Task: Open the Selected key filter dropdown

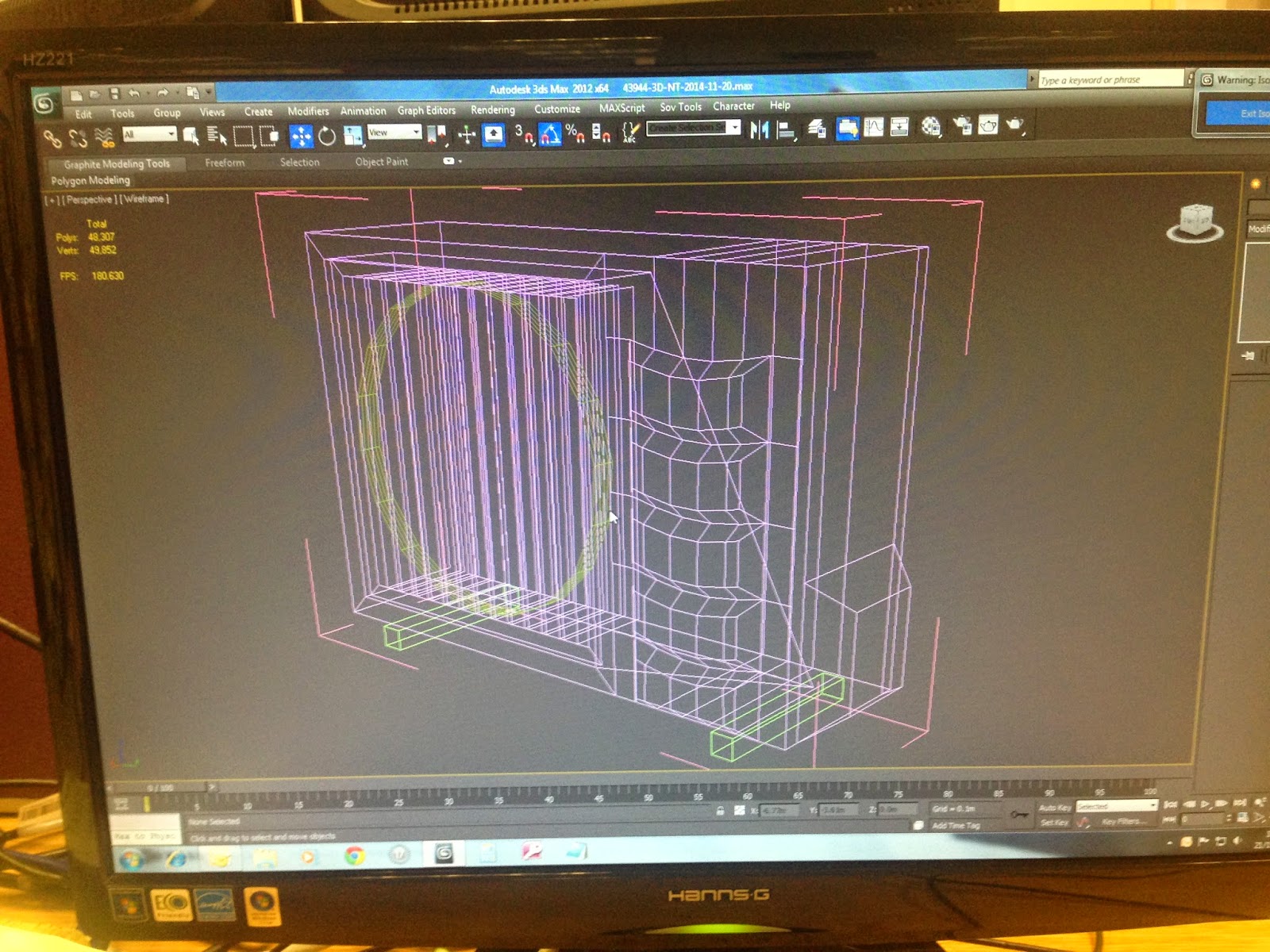Action: coord(1117,806)
